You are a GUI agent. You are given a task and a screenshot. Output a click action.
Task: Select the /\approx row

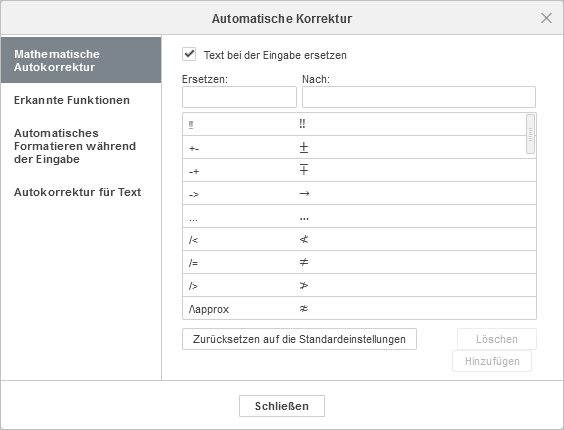coord(359,308)
